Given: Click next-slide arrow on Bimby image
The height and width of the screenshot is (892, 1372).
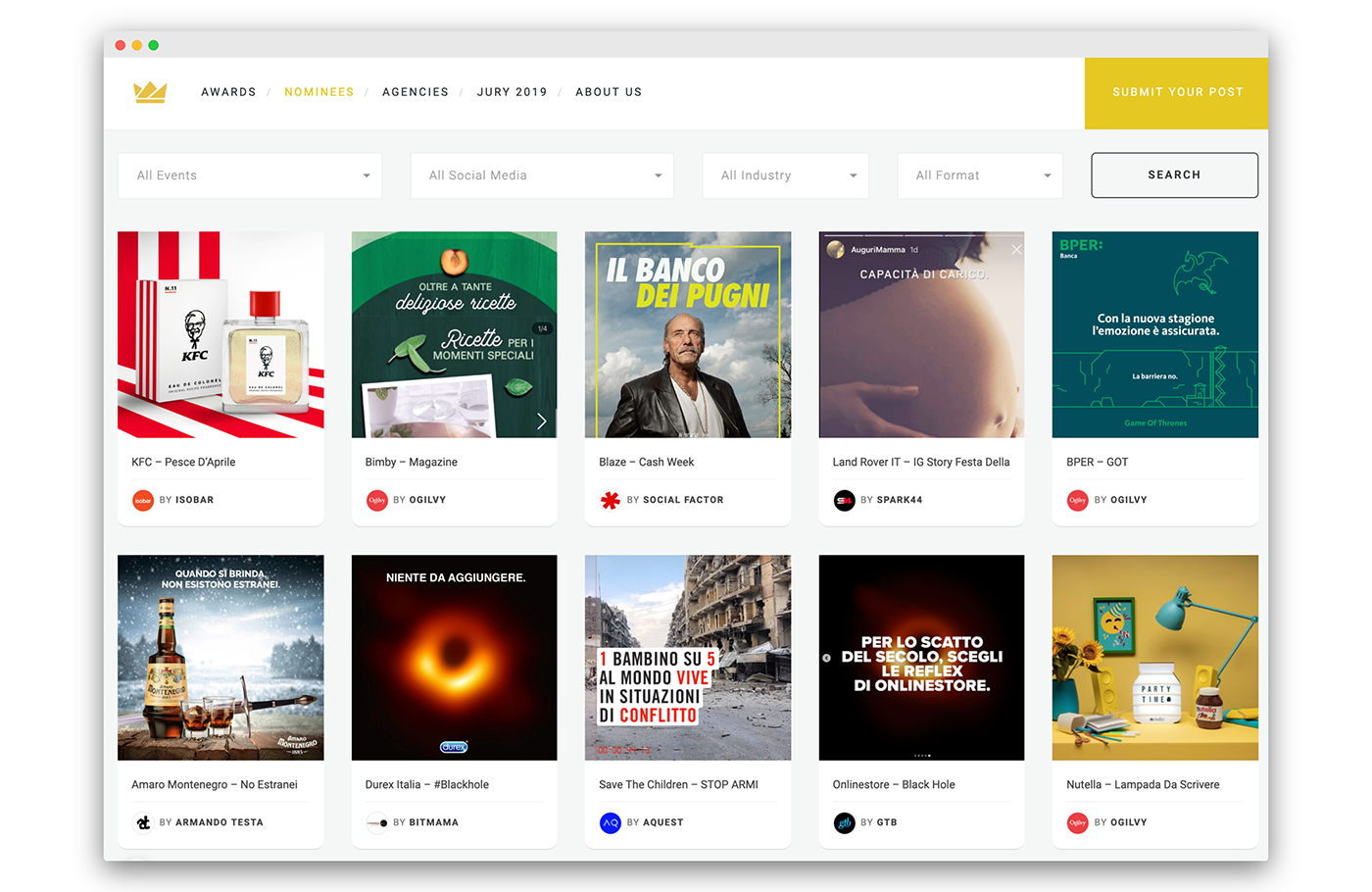Looking at the screenshot, I should coord(541,421).
